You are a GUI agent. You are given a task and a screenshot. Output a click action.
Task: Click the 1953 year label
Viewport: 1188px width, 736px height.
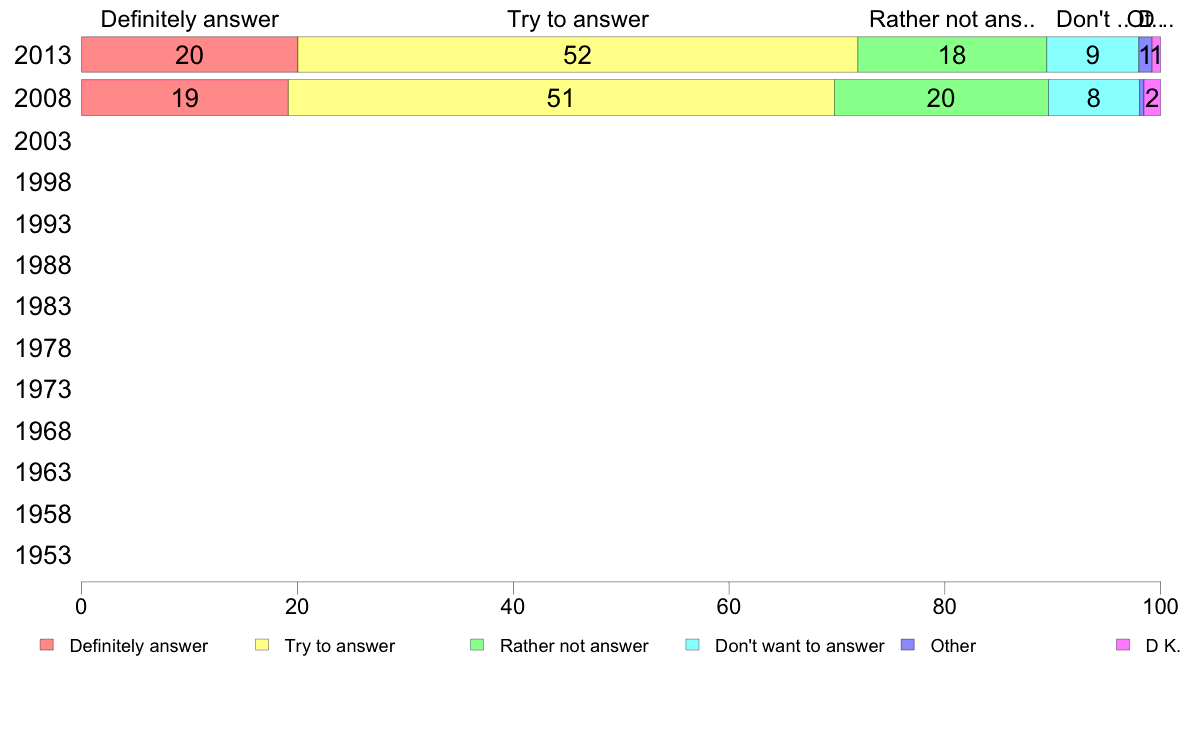point(42,556)
